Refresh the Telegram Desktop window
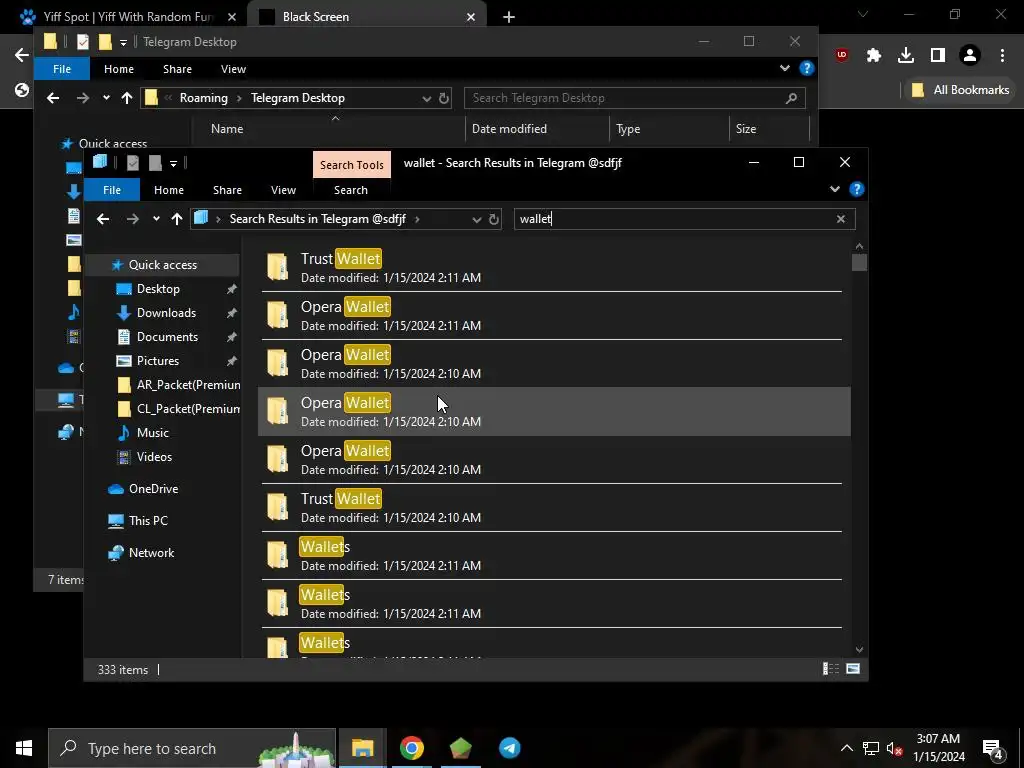This screenshot has height=768, width=1024. [443, 98]
